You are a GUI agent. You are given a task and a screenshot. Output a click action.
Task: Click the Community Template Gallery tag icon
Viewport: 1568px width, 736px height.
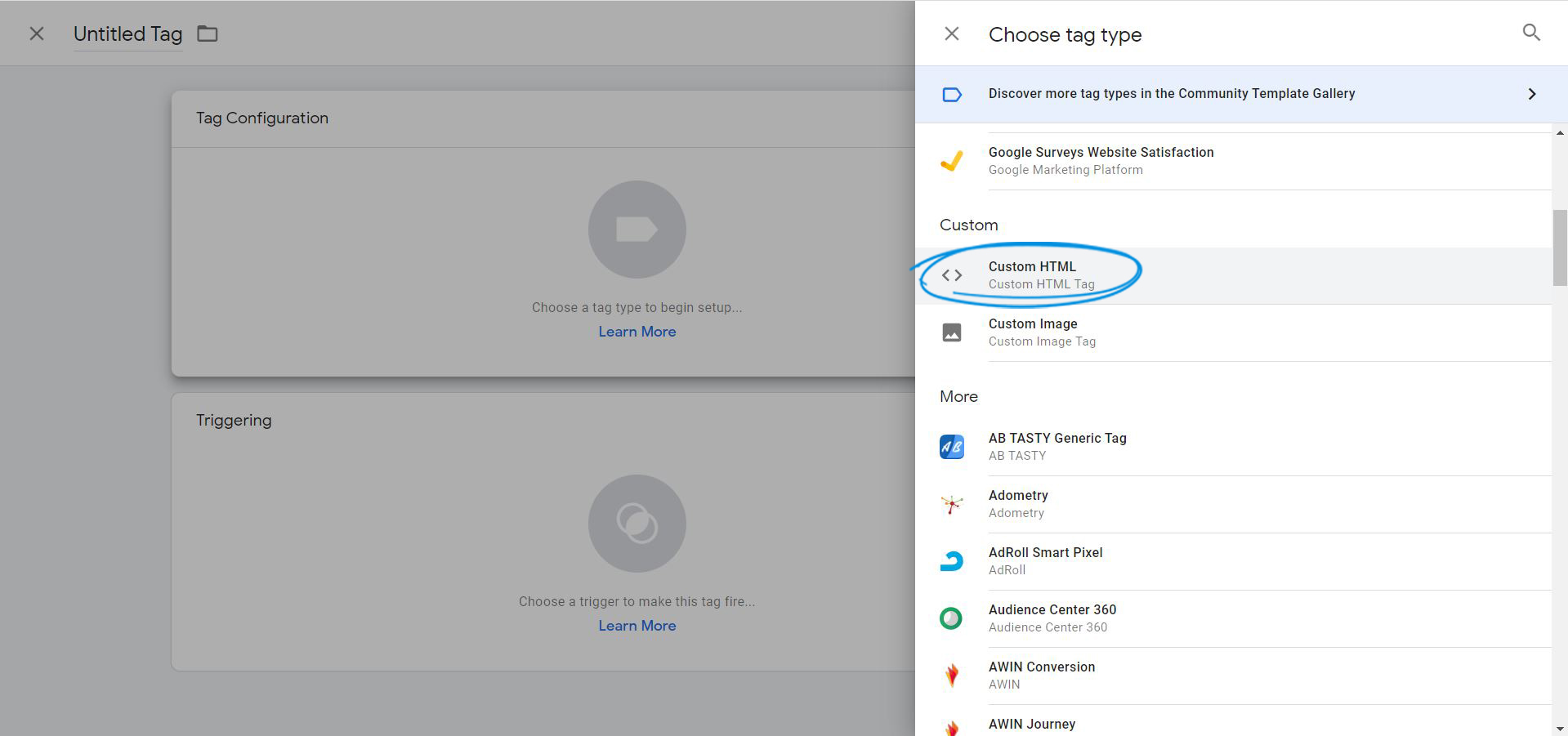(x=952, y=95)
